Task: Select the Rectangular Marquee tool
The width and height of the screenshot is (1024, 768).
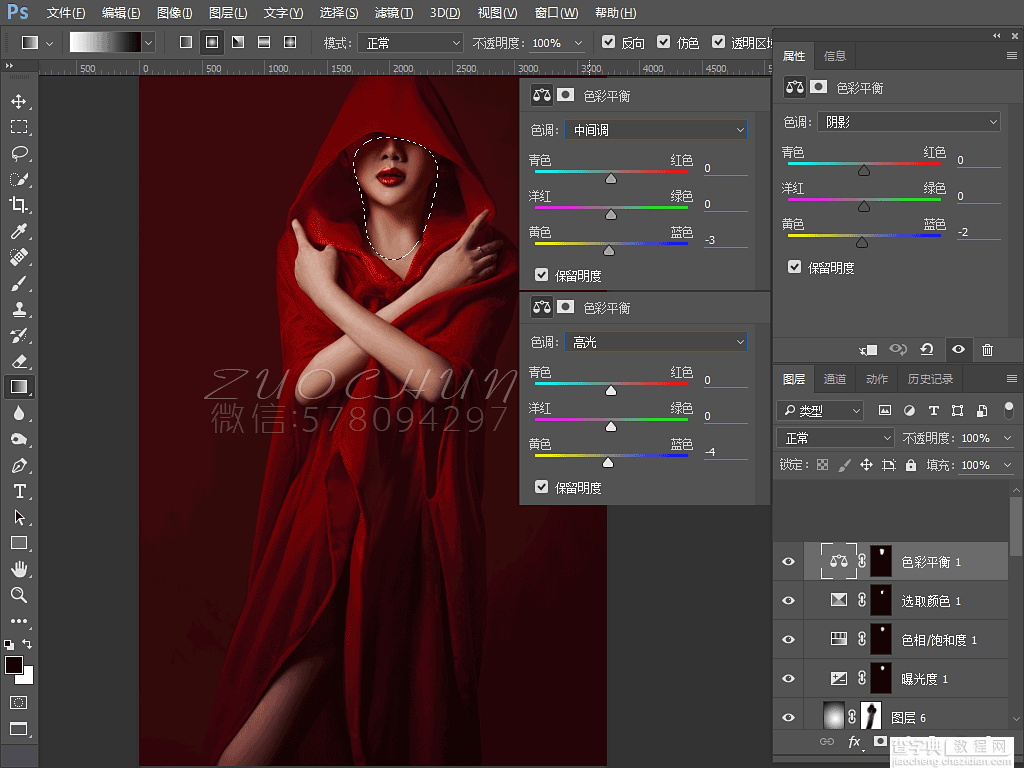Action: 18,127
